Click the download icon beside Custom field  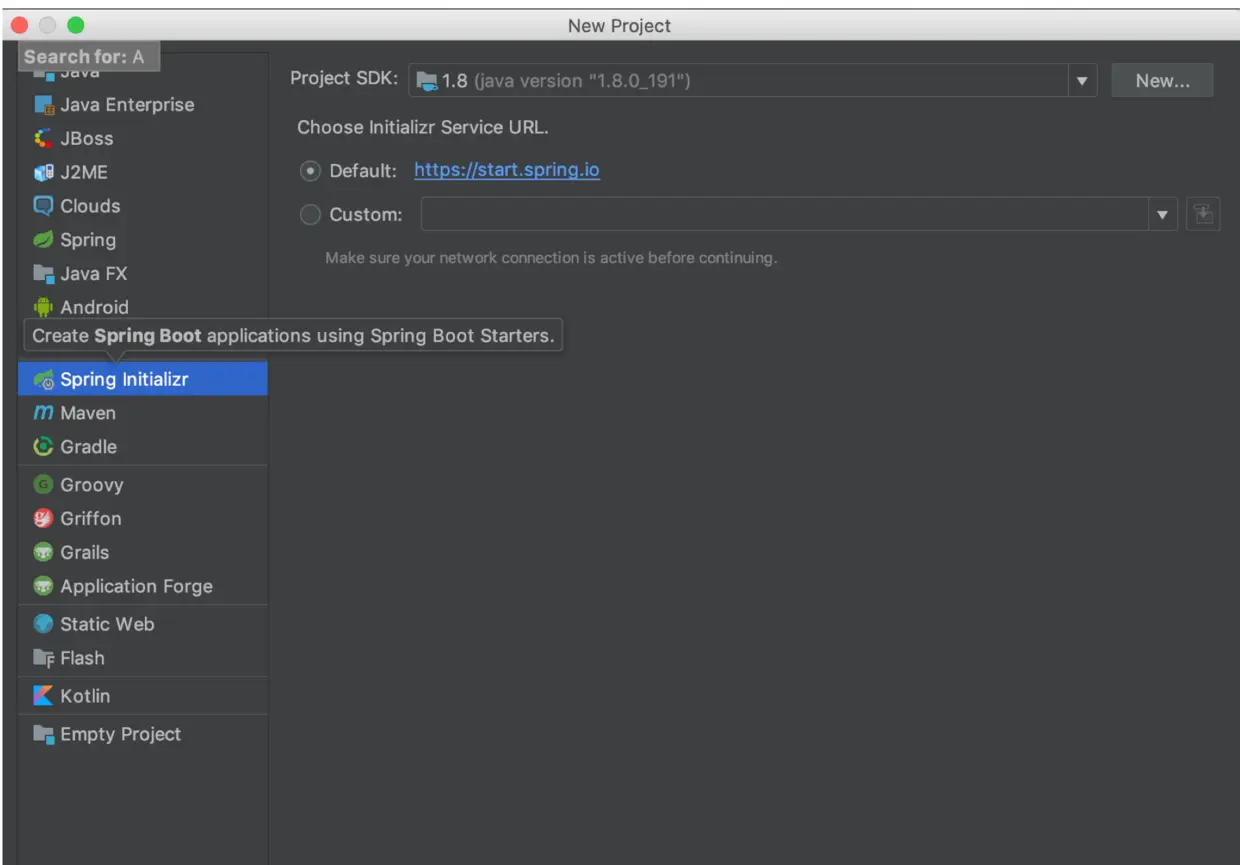1203,214
